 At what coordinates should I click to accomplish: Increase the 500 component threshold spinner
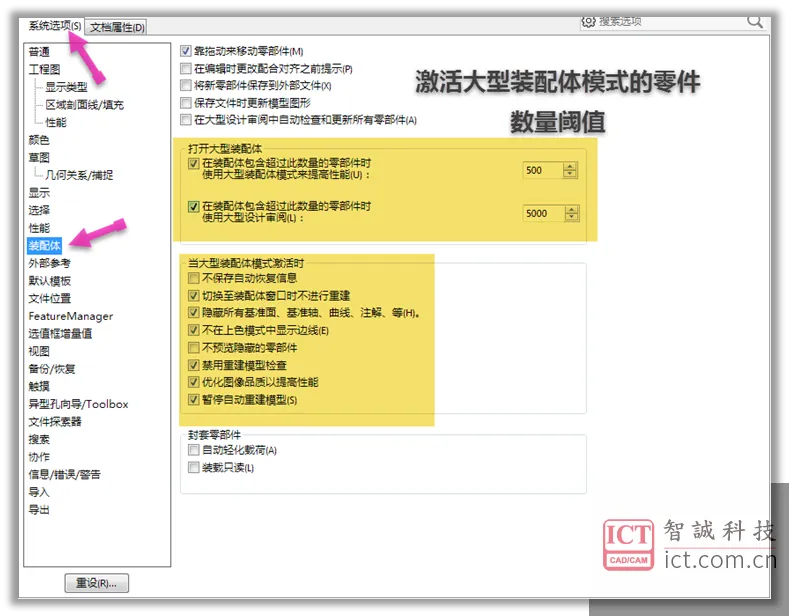pyautogui.click(x=570, y=167)
